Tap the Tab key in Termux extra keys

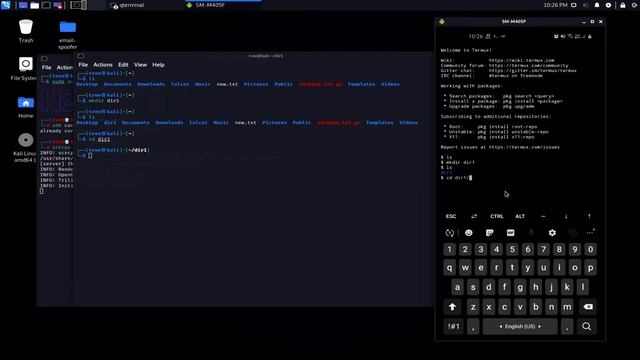[x=473, y=216]
